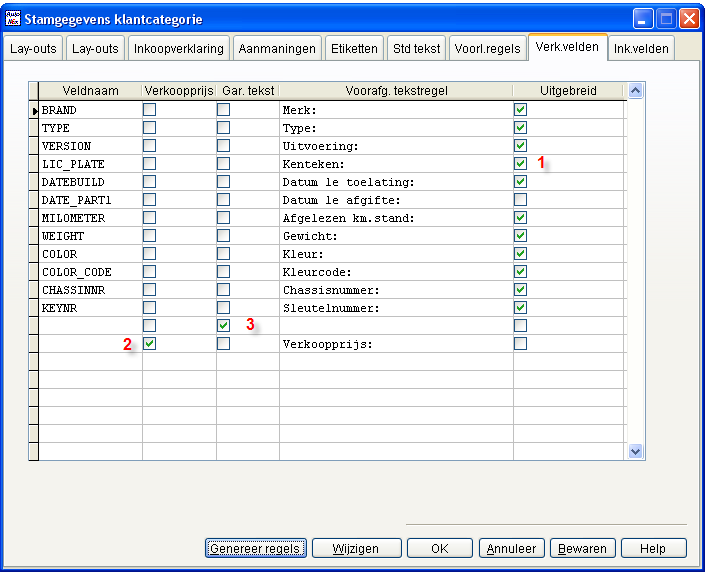Uncheck the Gar. tekst checkbox in the blank row
707x575 pixels.
[223, 326]
